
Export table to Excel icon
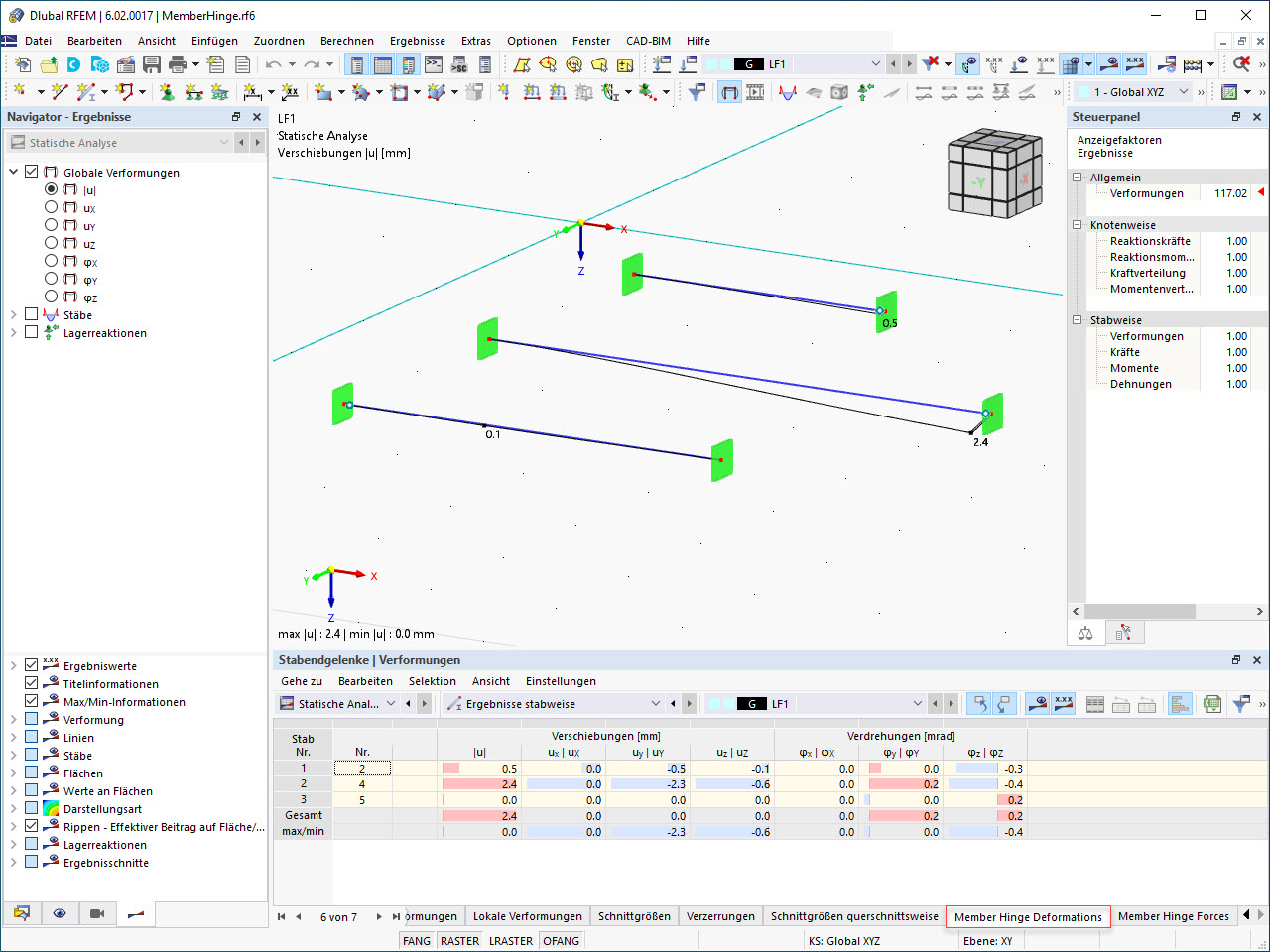1211,704
